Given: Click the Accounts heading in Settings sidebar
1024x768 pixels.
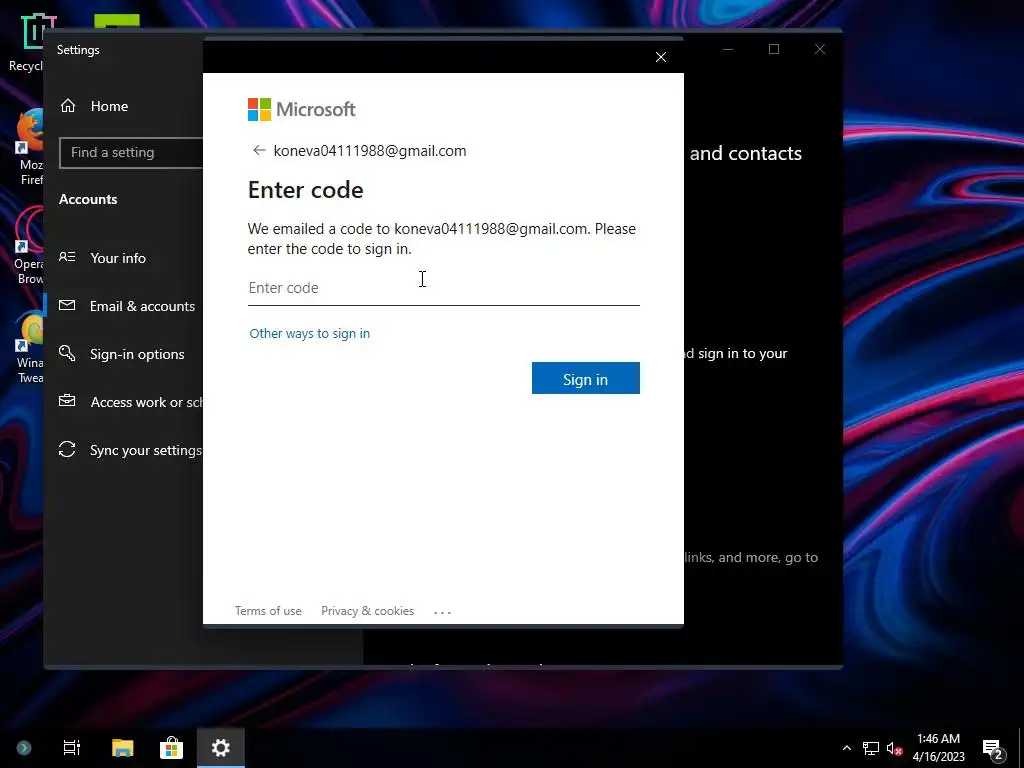Looking at the screenshot, I should point(88,199).
